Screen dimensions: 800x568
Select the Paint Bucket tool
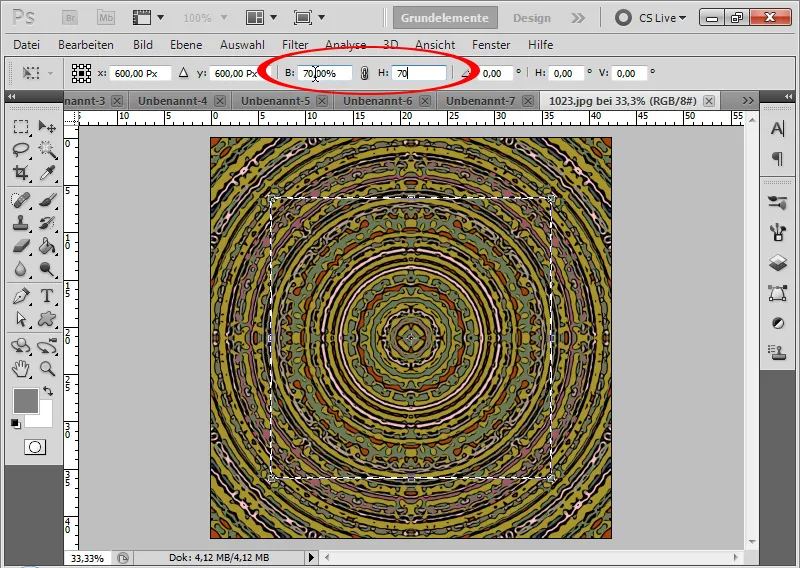(47, 246)
